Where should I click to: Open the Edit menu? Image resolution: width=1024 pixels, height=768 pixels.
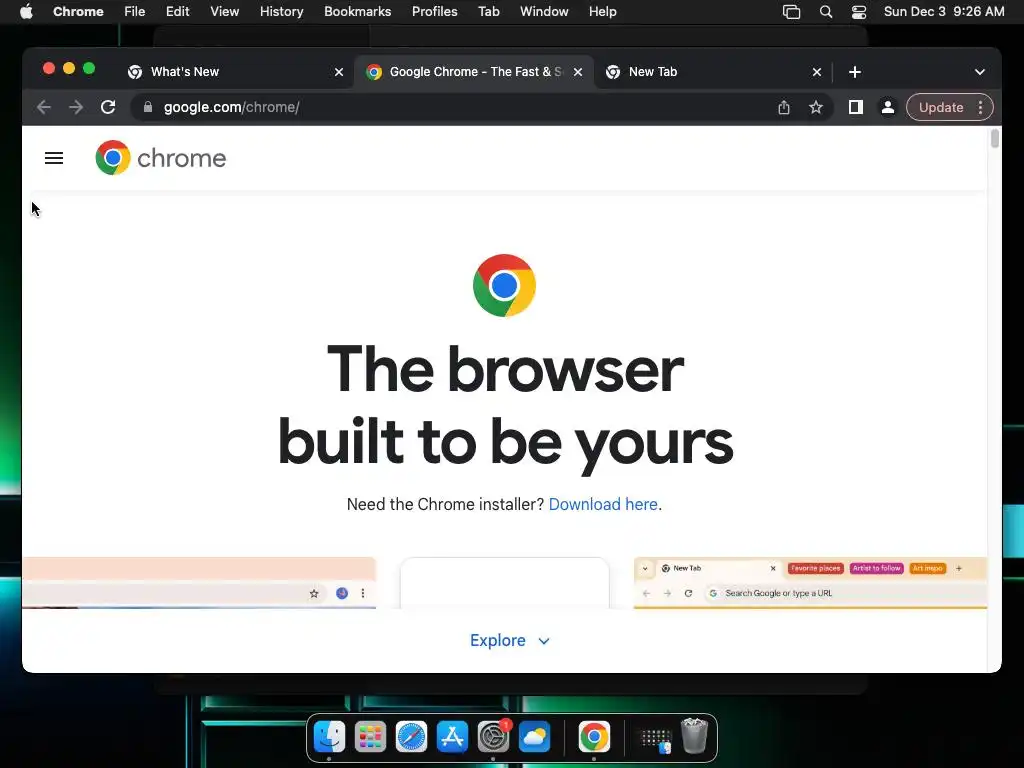[178, 12]
